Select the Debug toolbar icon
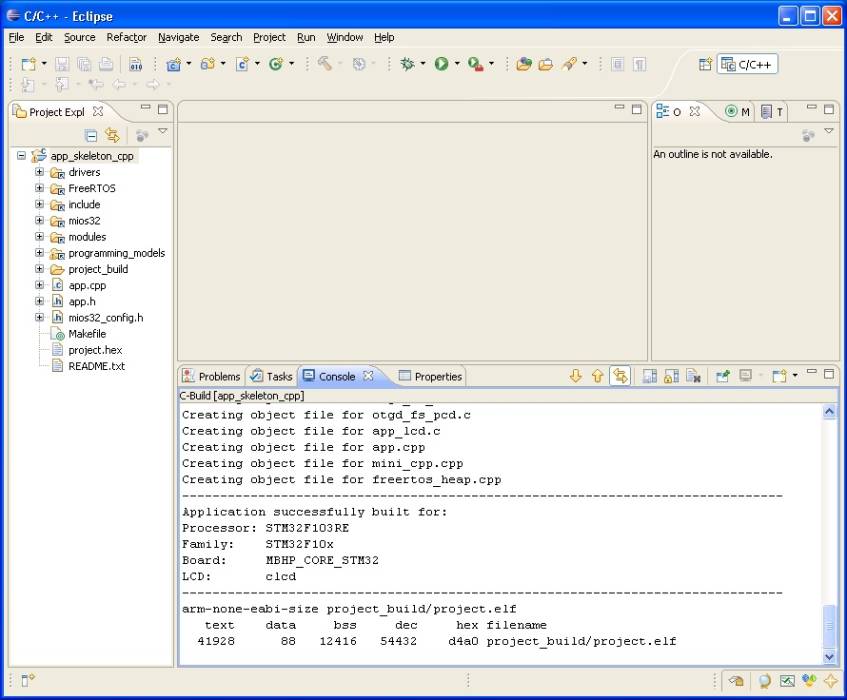Viewport: 847px width, 700px height. click(409, 63)
